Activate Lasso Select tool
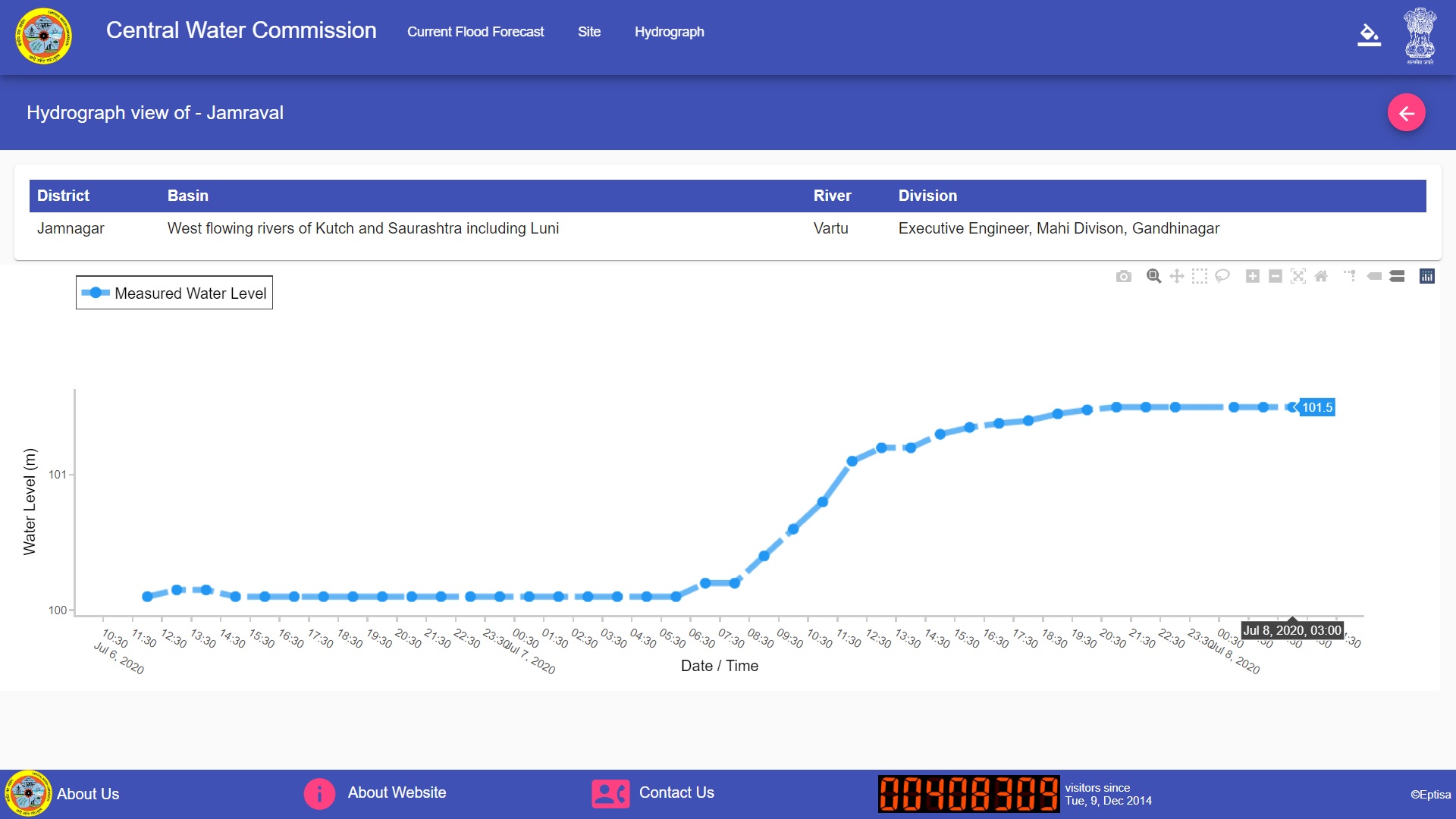 pos(1222,277)
